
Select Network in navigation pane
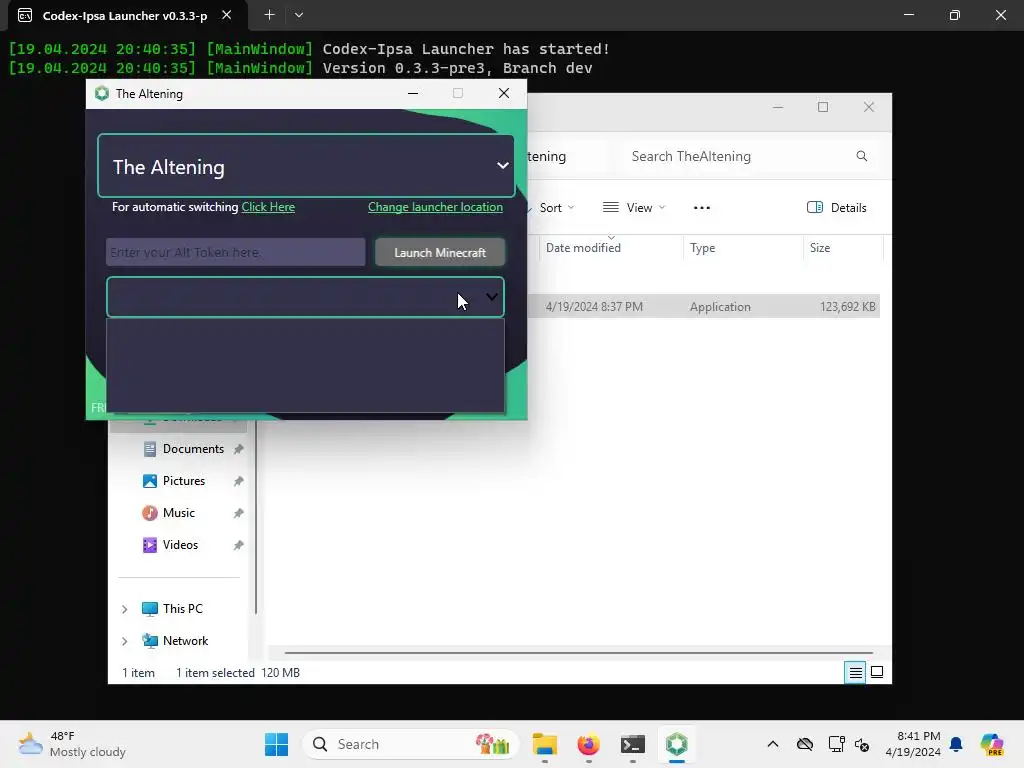[x=185, y=641]
